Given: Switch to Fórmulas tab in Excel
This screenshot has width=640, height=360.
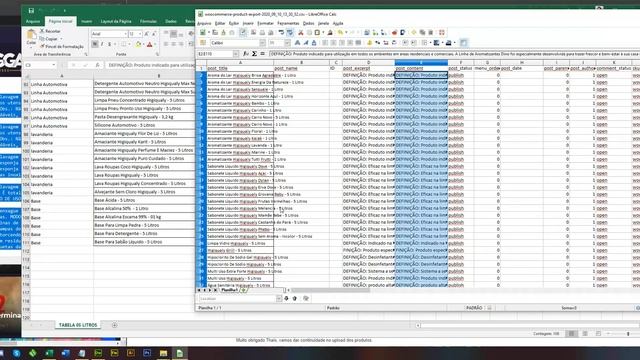Looking at the screenshot, I should tap(148, 21).
